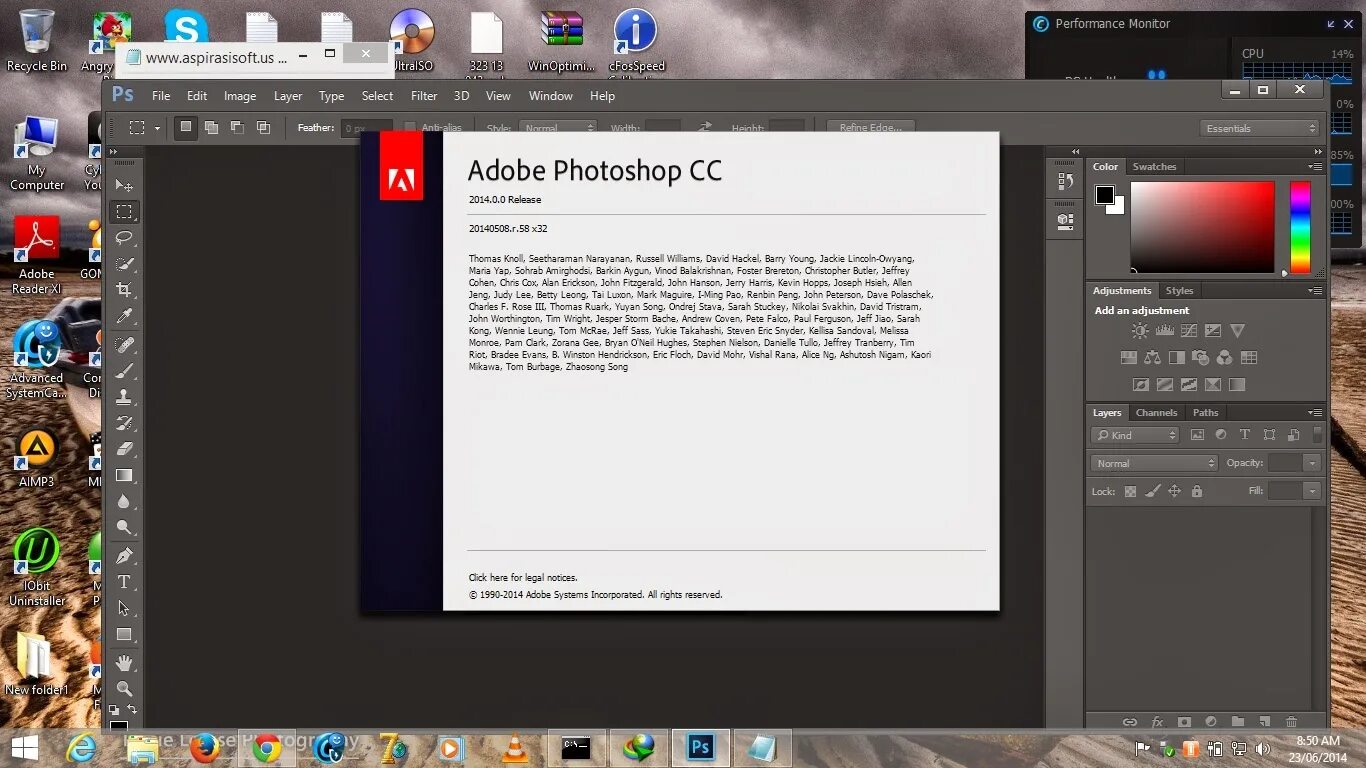This screenshot has height=768, width=1366.
Task: Select the Rectangular Marquee tool in toolbox
Action: [124, 211]
